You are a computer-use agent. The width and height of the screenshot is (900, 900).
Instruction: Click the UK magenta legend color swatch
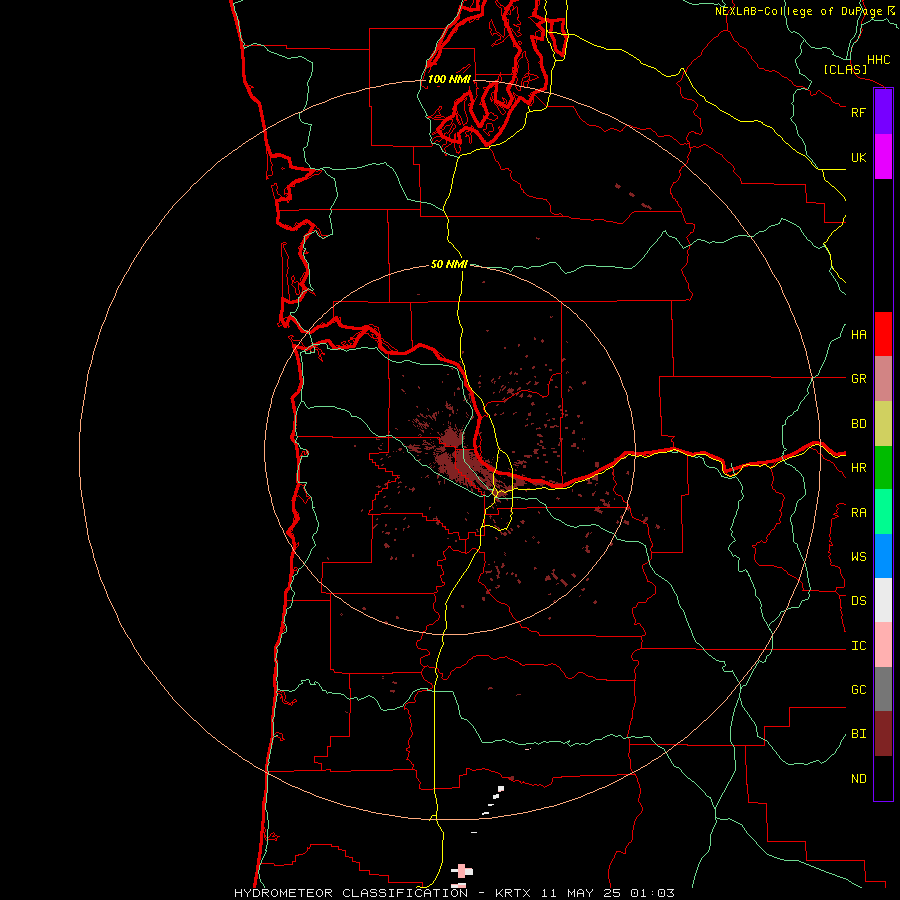883,157
